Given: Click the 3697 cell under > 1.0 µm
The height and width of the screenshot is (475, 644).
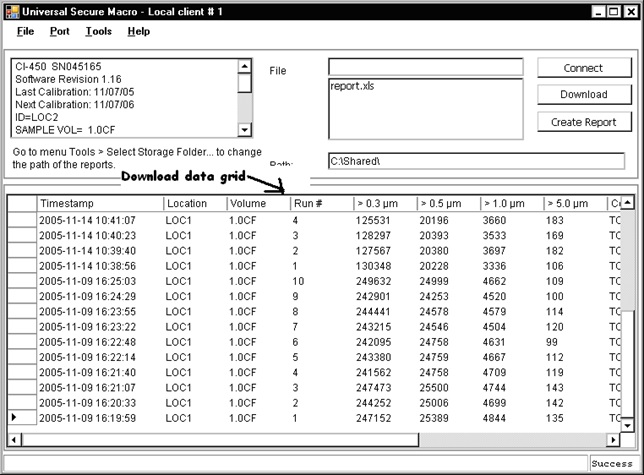Looking at the screenshot, I should tap(494, 251).
